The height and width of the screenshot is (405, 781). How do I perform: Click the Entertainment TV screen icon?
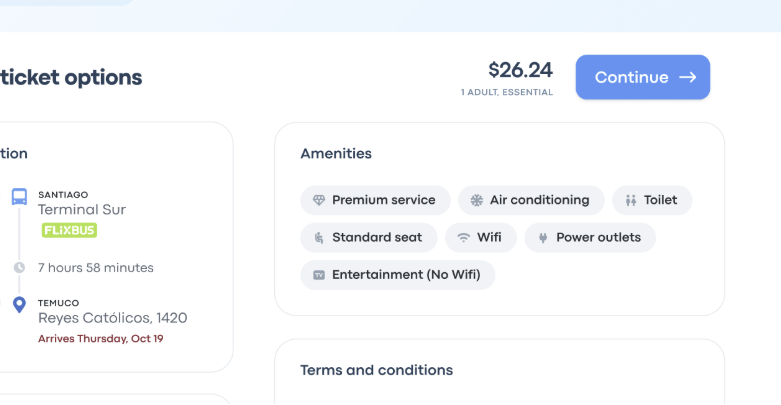tap(319, 275)
